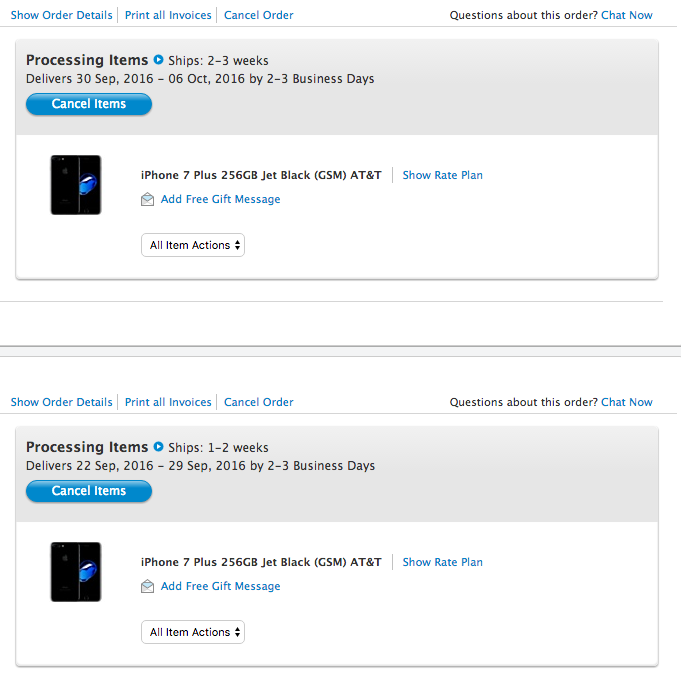Screen dimensions: 681x683
Task: Click envelope gift icon in second order
Action: click(x=148, y=586)
